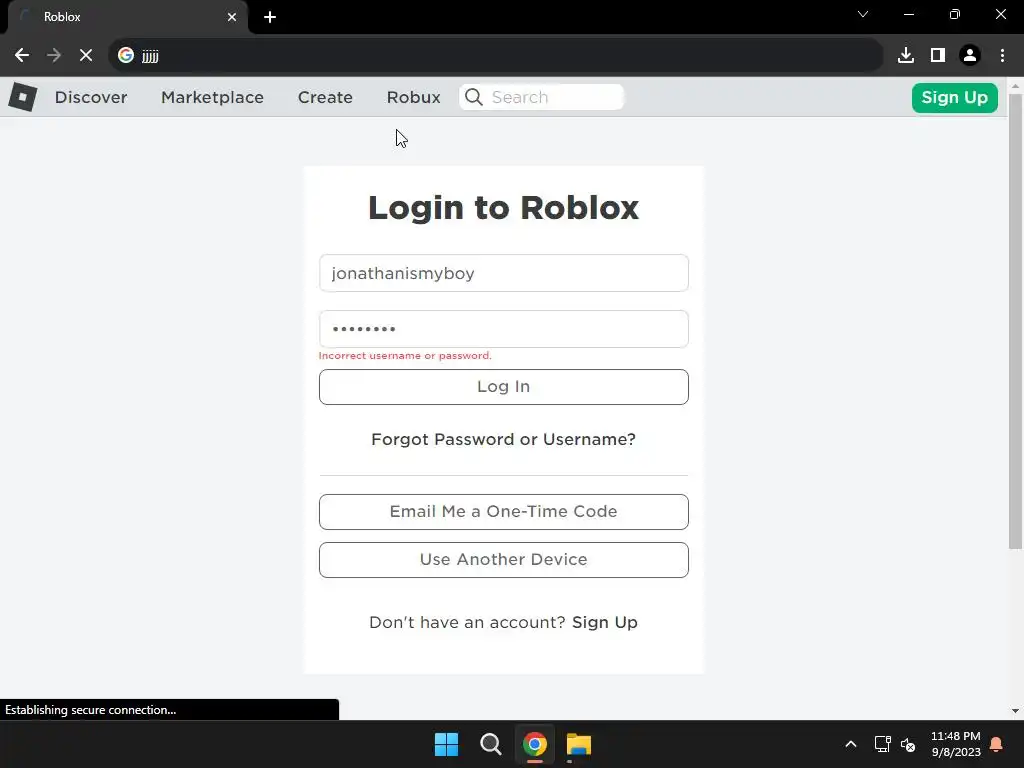Open the Discover menu

91,97
